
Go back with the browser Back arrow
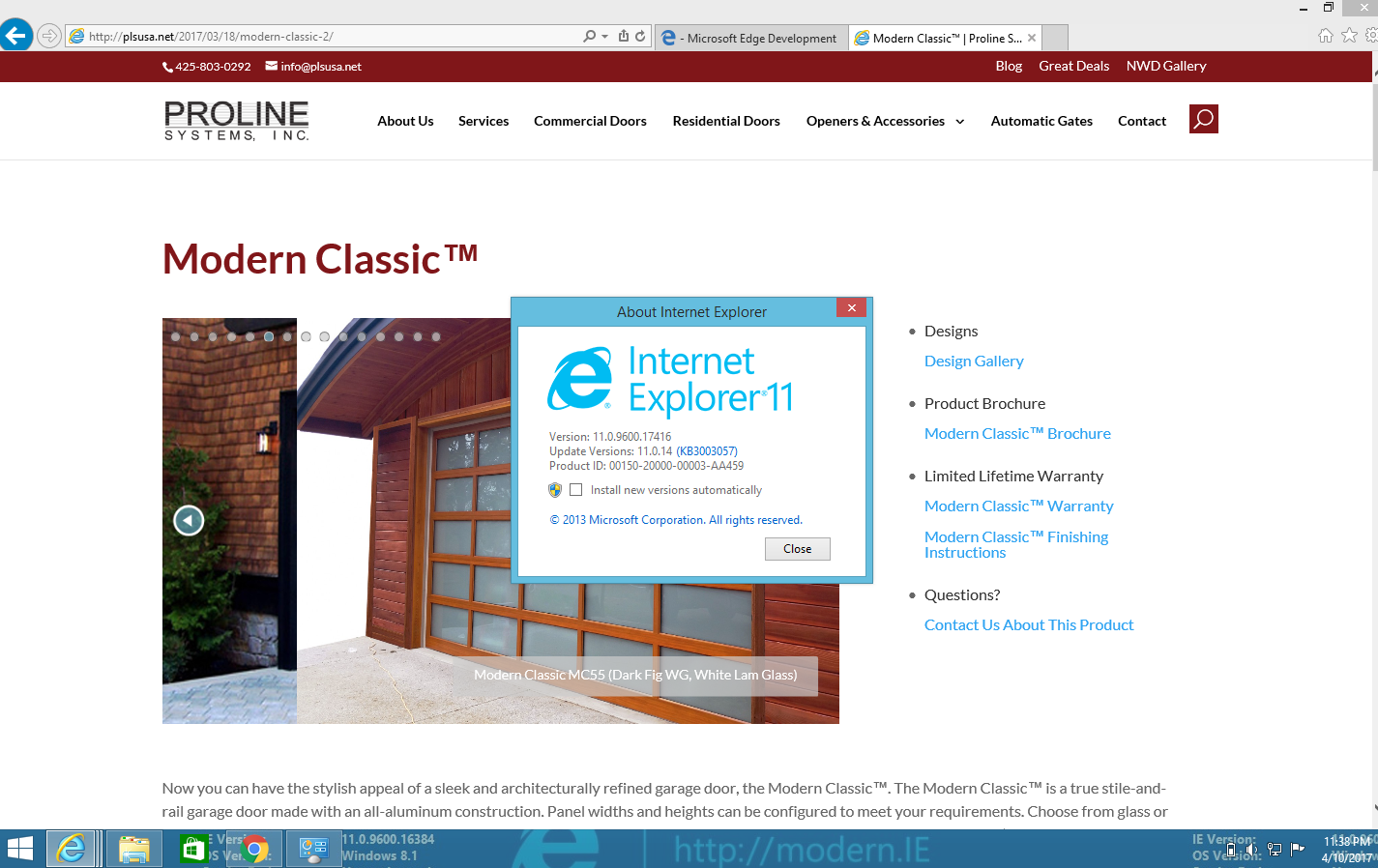pyautogui.click(x=16, y=36)
